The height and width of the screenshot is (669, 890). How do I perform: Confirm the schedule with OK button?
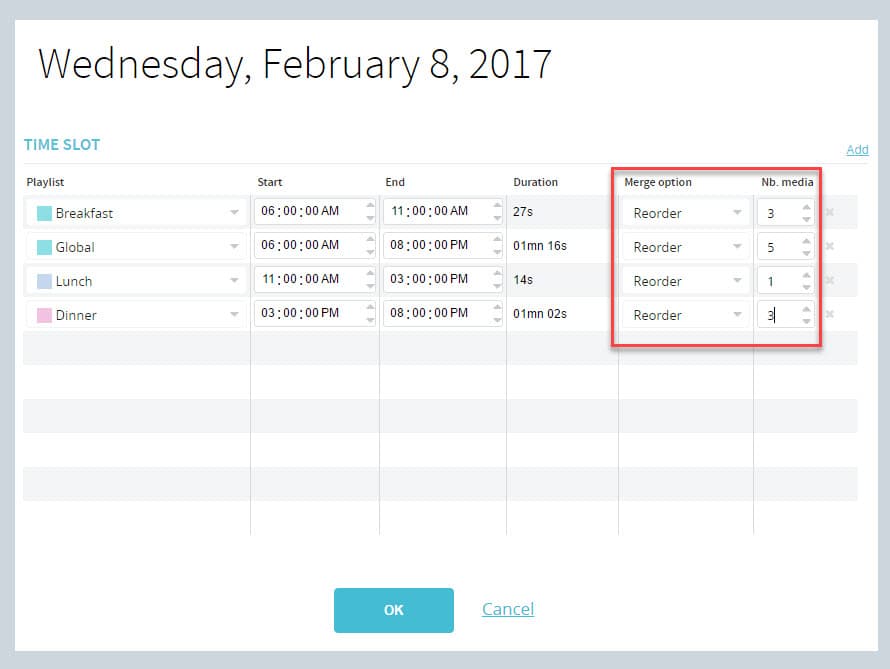pyautogui.click(x=394, y=610)
